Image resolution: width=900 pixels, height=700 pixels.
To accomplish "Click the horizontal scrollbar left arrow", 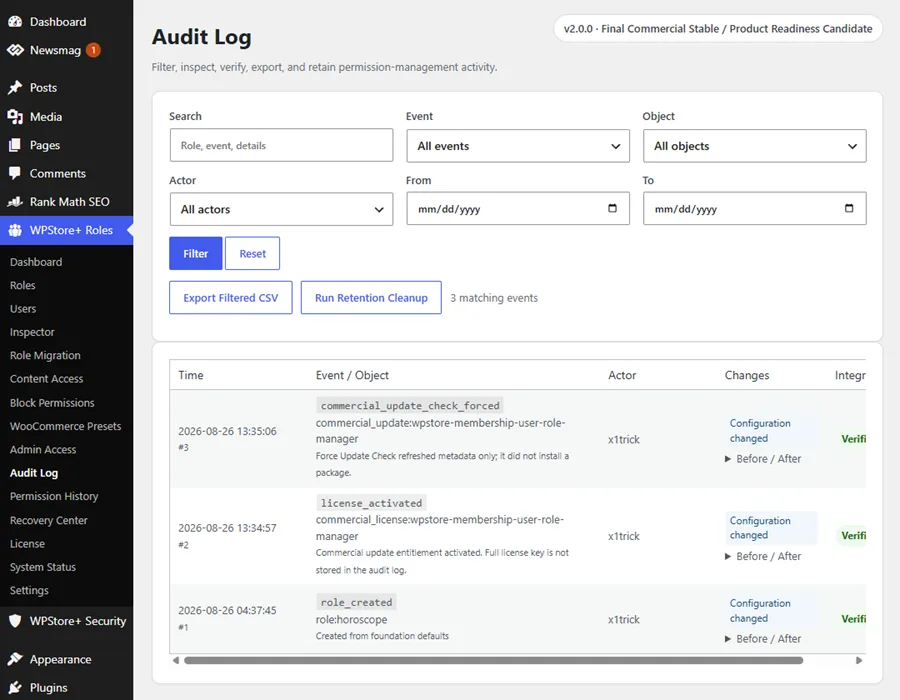I will (x=176, y=660).
